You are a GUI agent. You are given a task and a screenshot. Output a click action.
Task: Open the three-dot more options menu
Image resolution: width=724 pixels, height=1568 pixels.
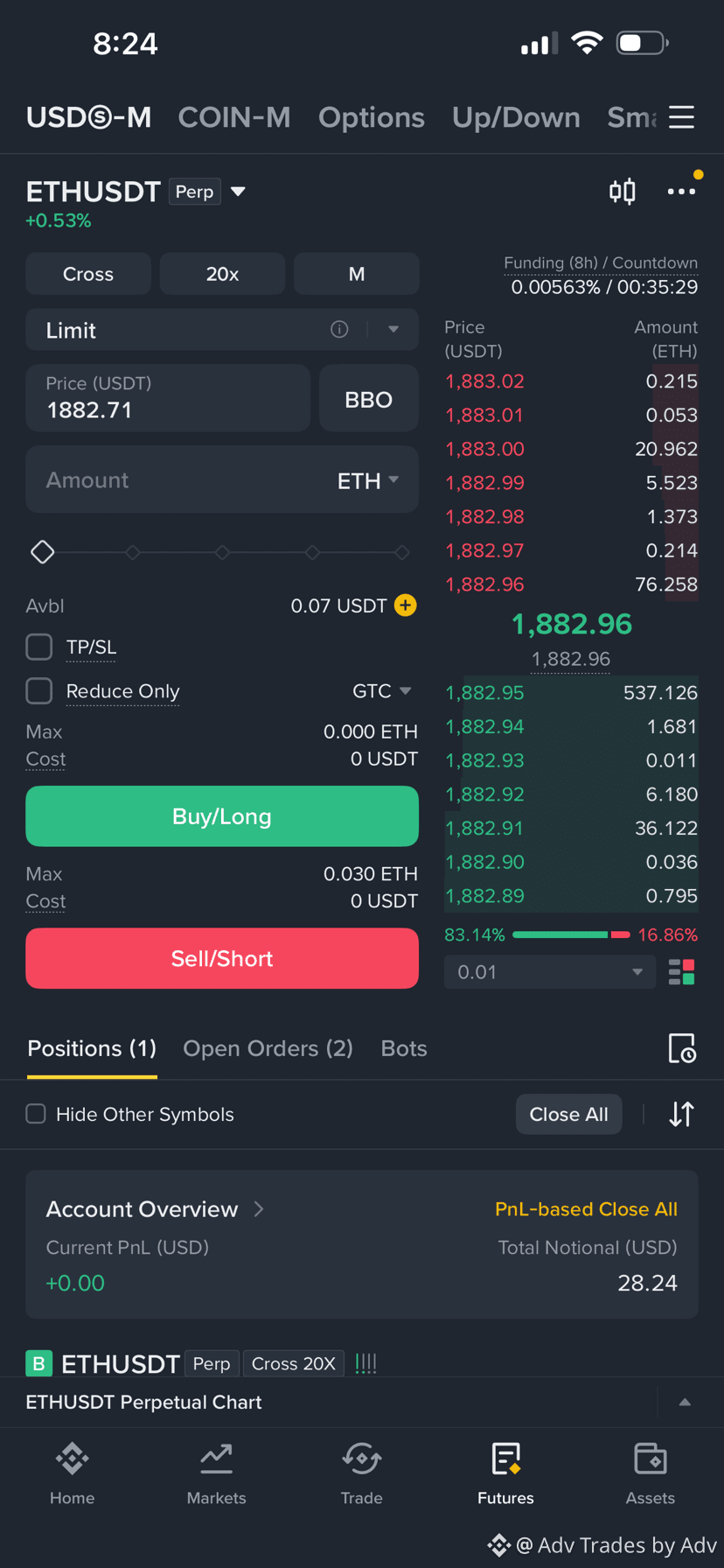681,191
